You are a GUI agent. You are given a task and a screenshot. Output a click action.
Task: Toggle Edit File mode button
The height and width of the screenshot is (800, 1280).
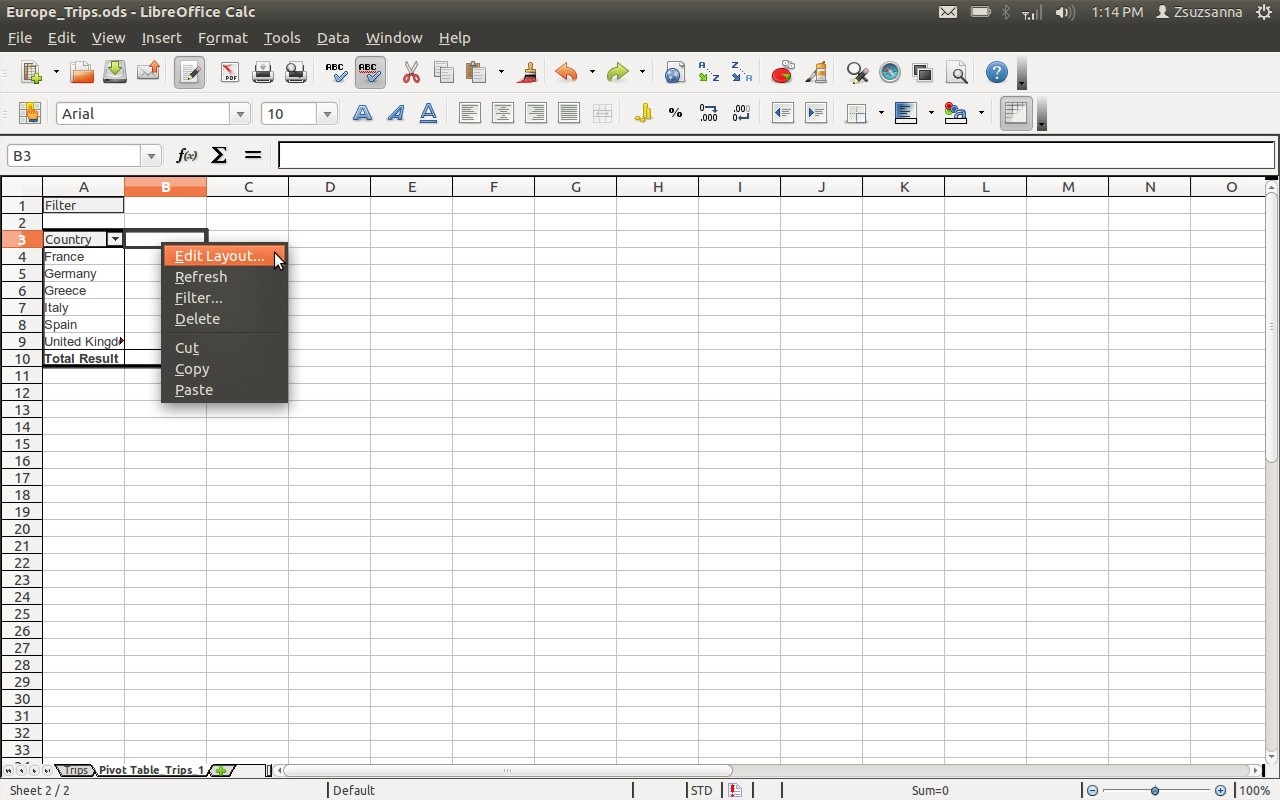[x=189, y=73]
